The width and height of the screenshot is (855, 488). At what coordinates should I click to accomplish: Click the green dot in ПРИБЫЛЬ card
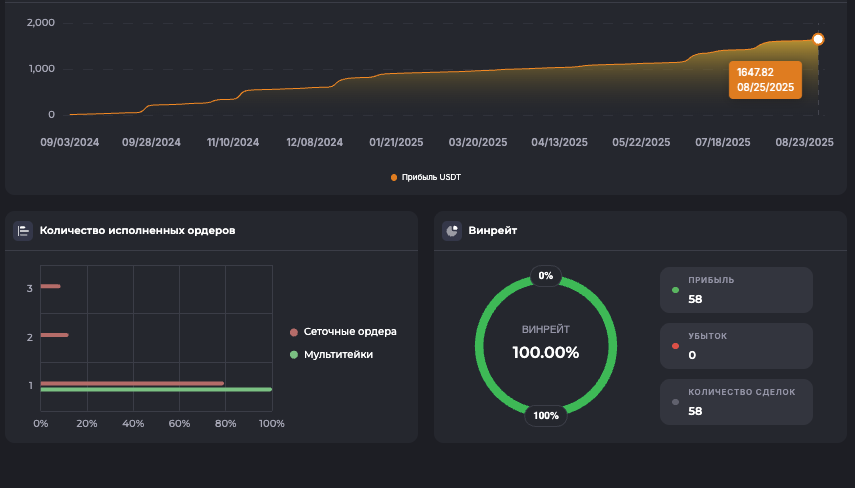click(x=676, y=291)
